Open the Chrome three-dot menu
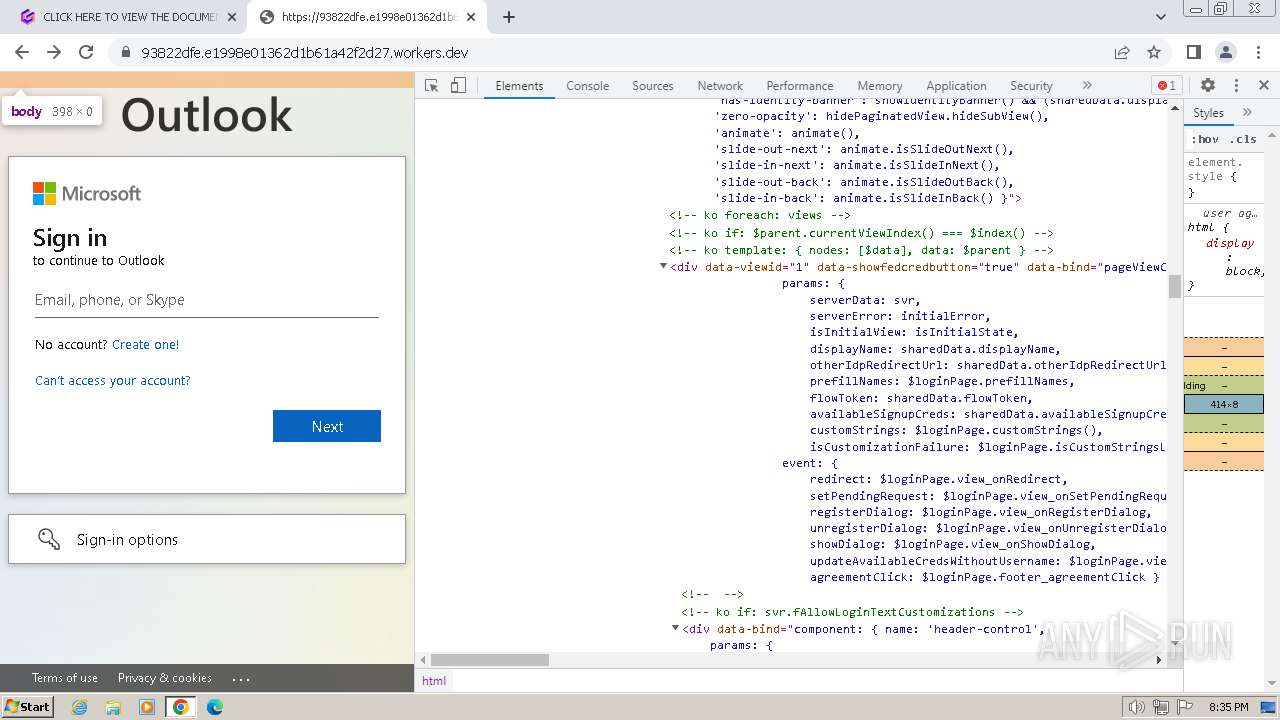 (1258, 52)
